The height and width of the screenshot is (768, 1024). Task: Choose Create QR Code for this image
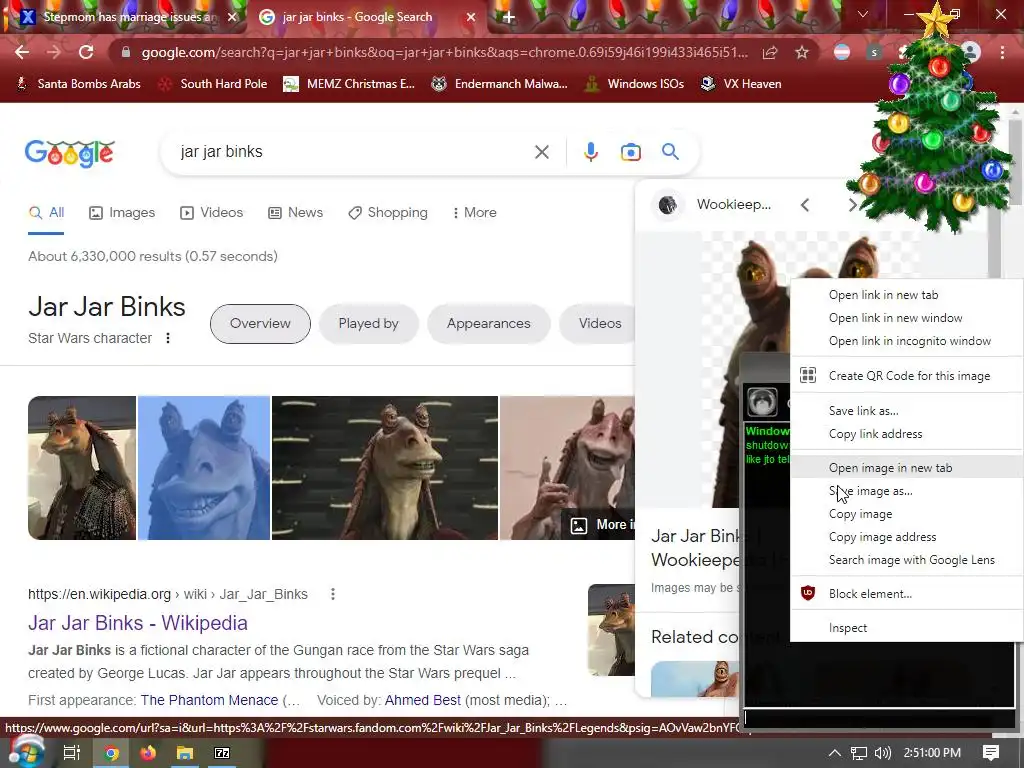pyautogui.click(x=906, y=376)
